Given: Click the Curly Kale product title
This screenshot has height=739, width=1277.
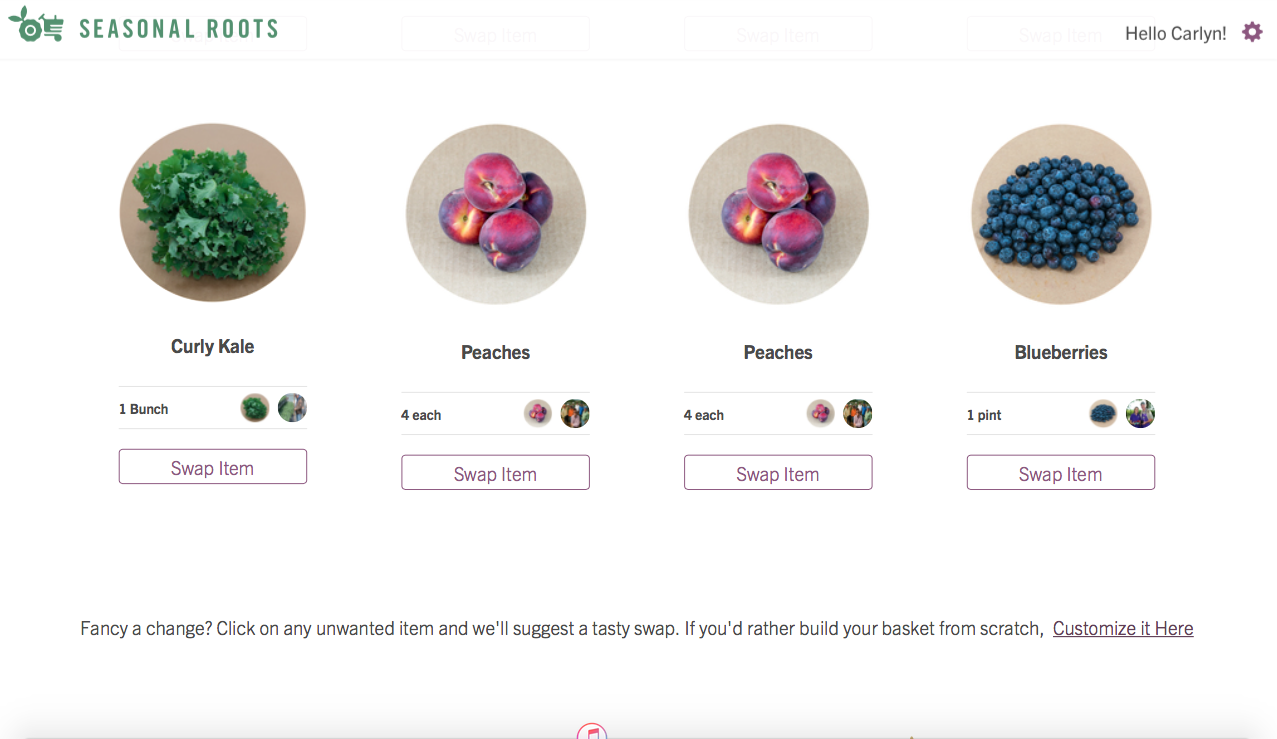Looking at the screenshot, I should pos(212,347).
